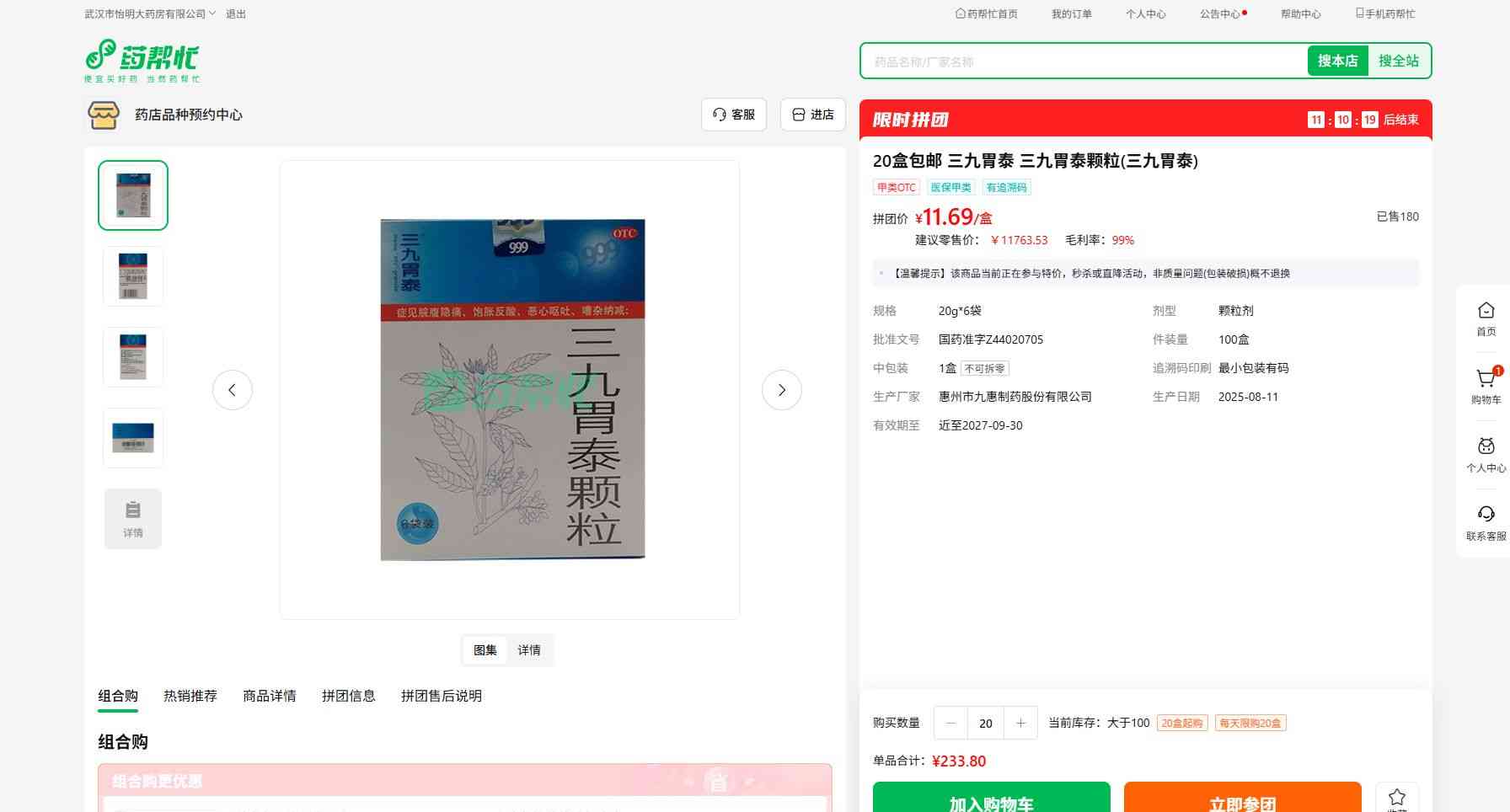1510x812 pixels.
Task: Click the 药帮忙 logo
Action: point(142,61)
